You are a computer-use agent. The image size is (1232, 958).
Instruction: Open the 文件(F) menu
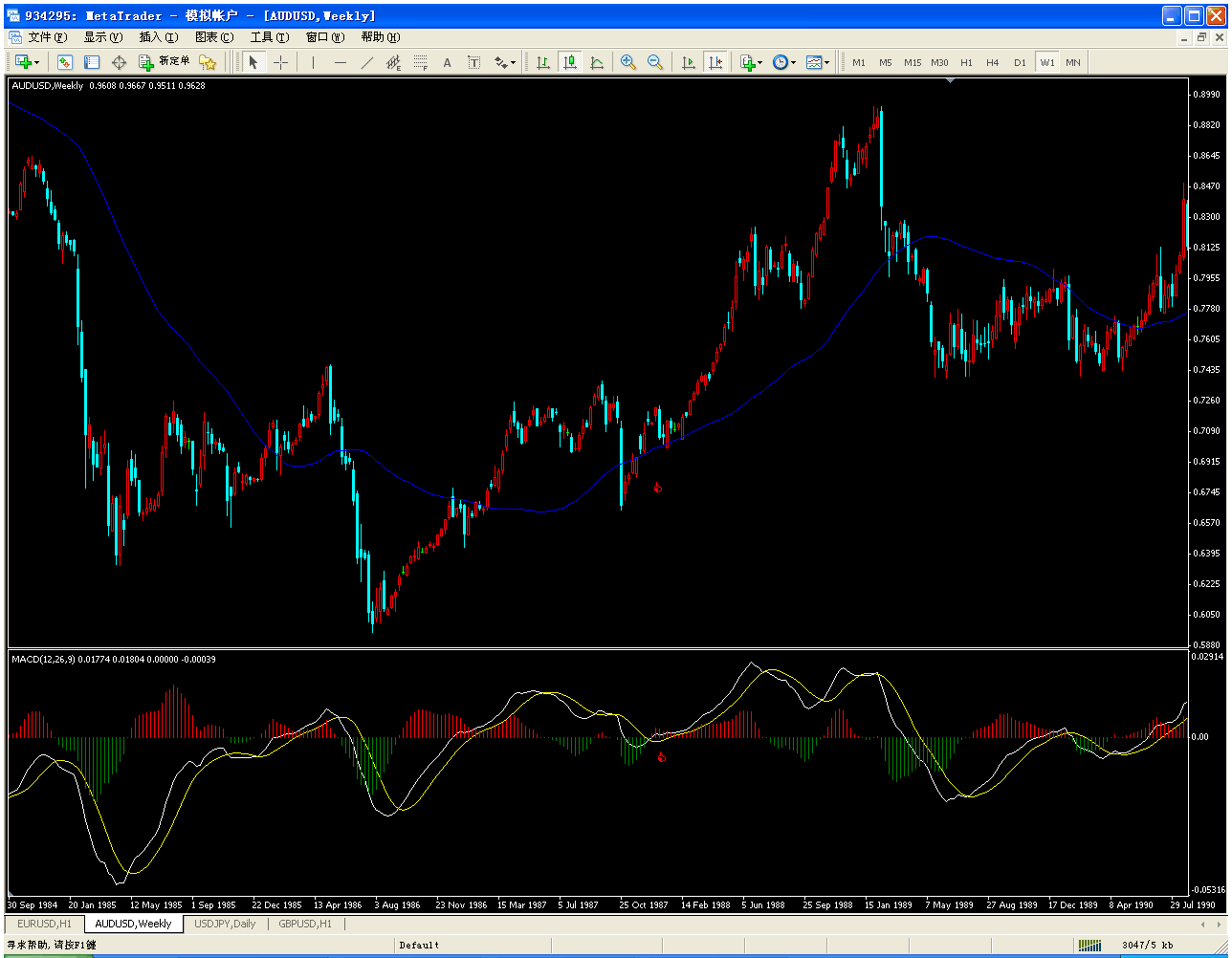click(48, 37)
